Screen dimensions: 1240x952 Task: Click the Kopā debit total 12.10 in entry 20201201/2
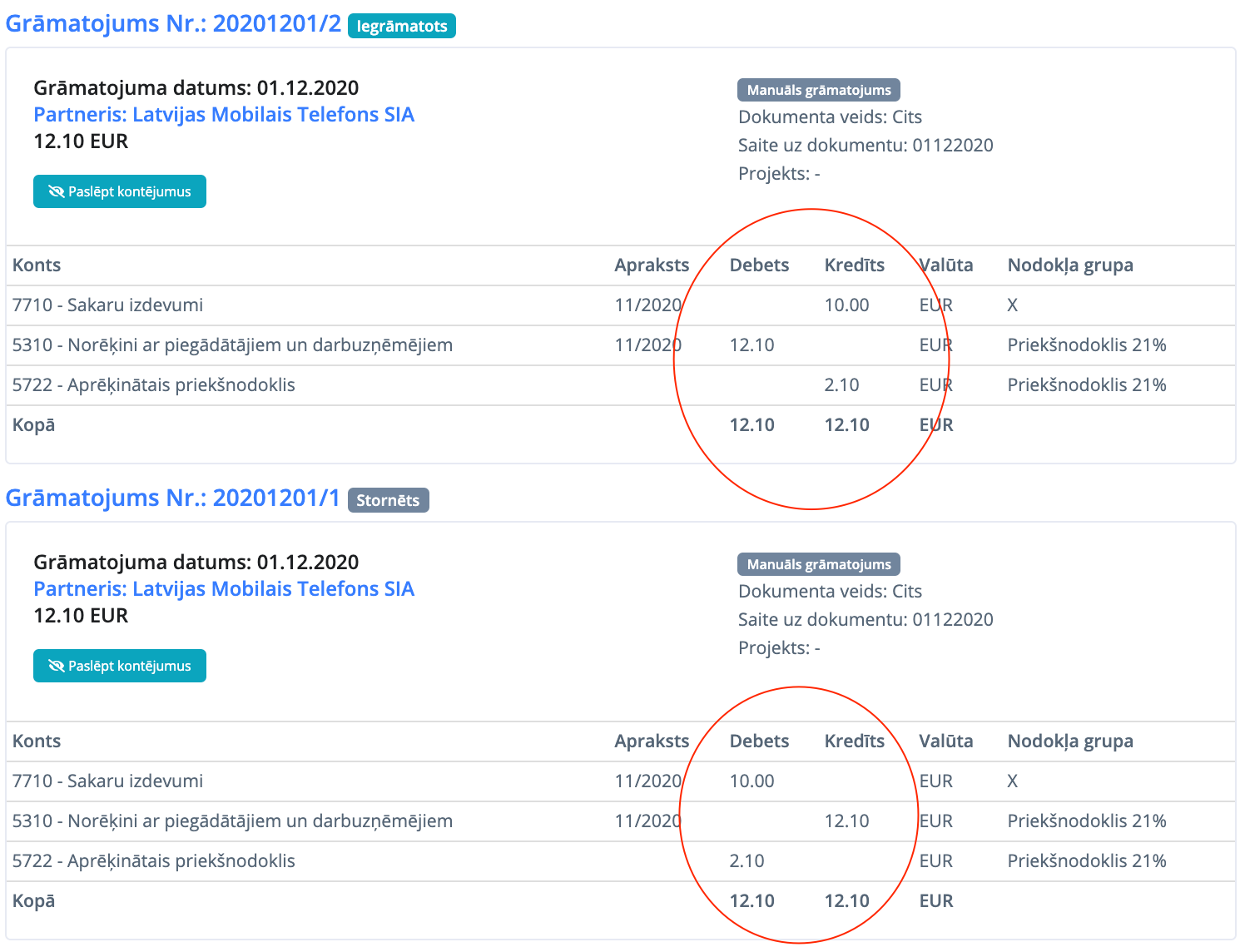click(x=751, y=425)
